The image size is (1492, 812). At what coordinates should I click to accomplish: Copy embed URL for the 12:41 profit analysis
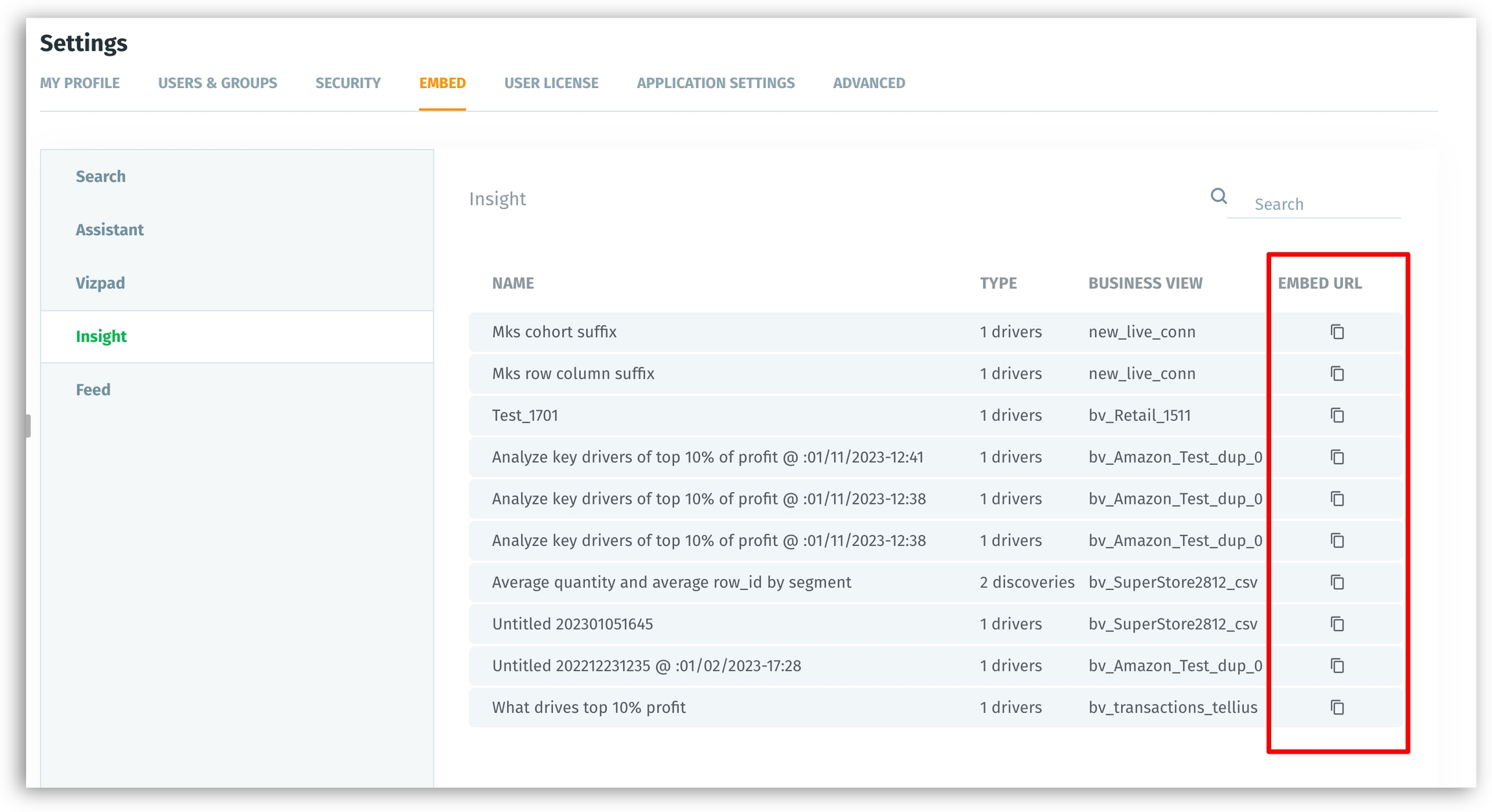point(1337,457)
